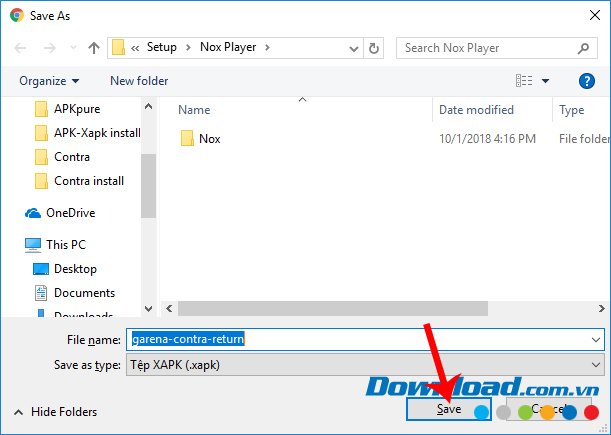
Task: Click the Documents icon in tree
Action: [41, 293]
